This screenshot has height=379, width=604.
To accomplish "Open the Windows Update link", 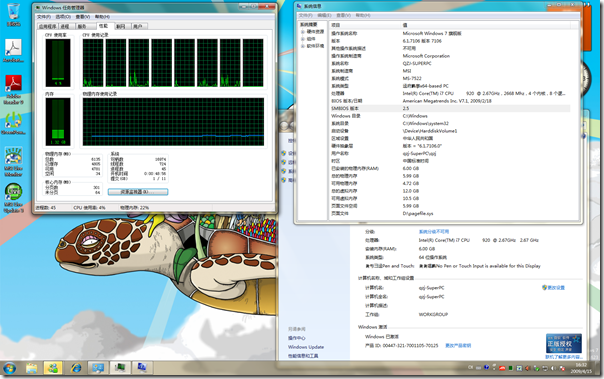I will point(306,347).
